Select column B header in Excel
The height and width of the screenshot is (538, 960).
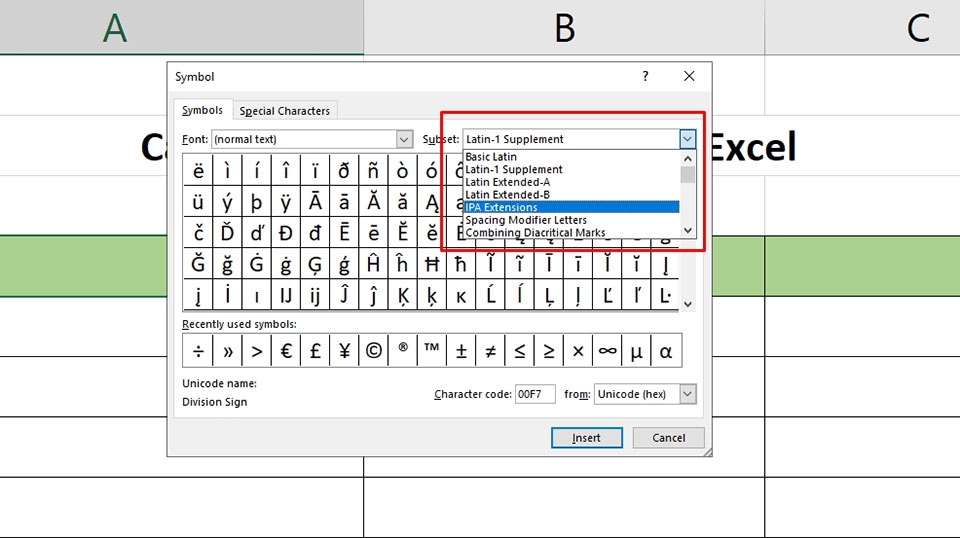564,27
